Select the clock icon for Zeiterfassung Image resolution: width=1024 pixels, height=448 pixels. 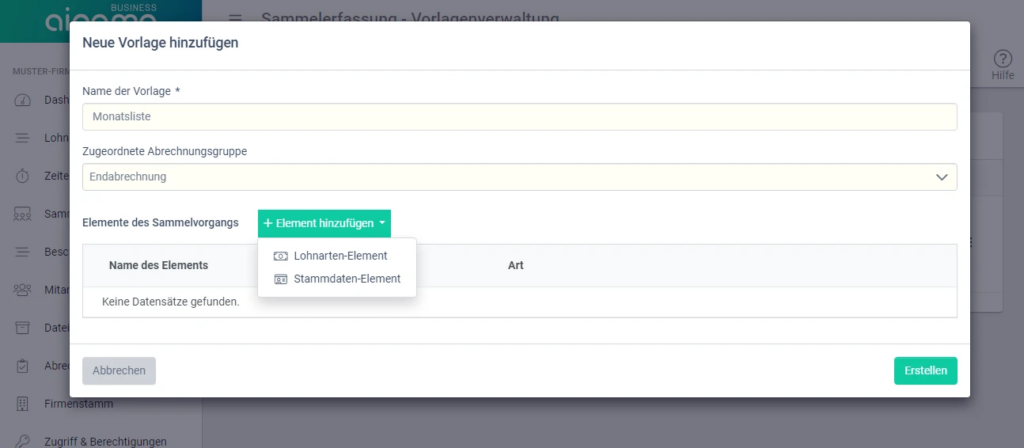(22, 176)
